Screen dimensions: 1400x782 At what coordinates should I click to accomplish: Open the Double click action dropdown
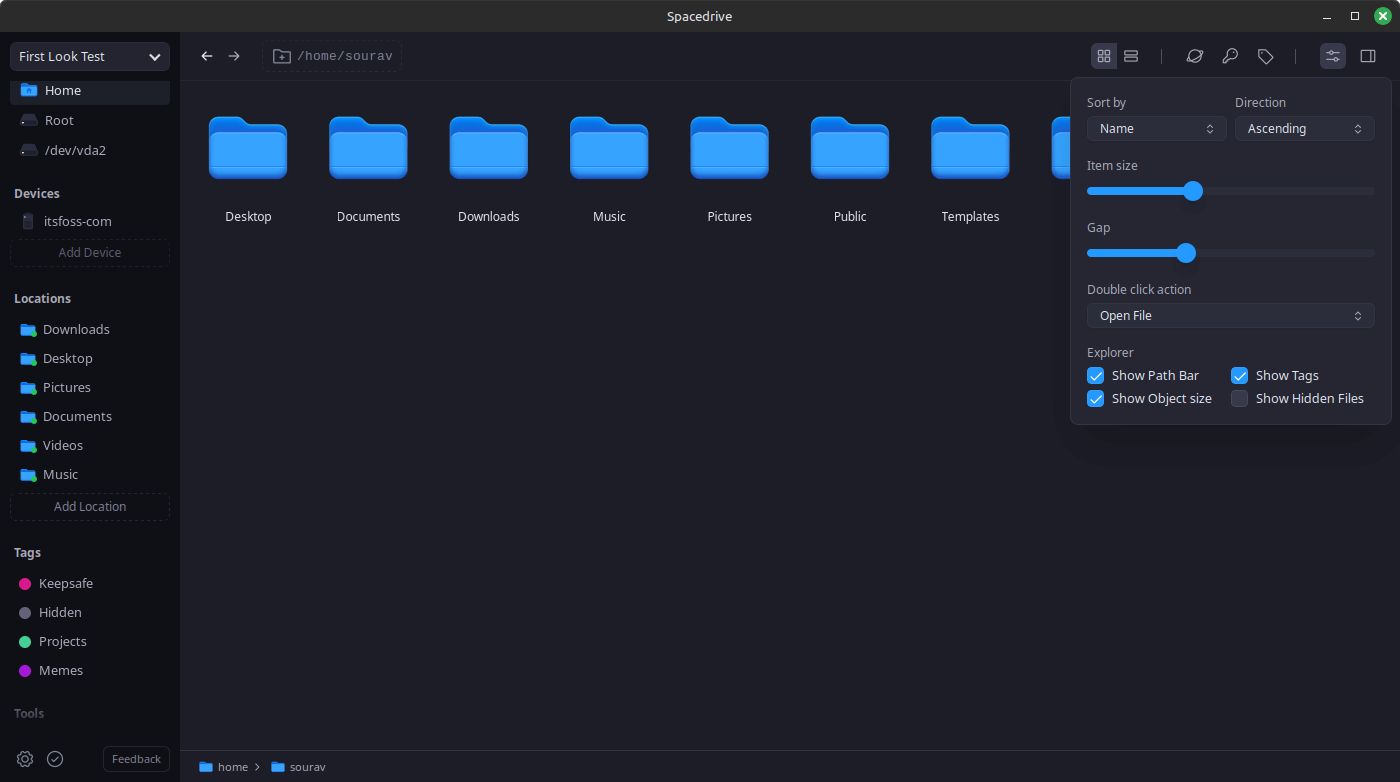[x=1230, y=316]
